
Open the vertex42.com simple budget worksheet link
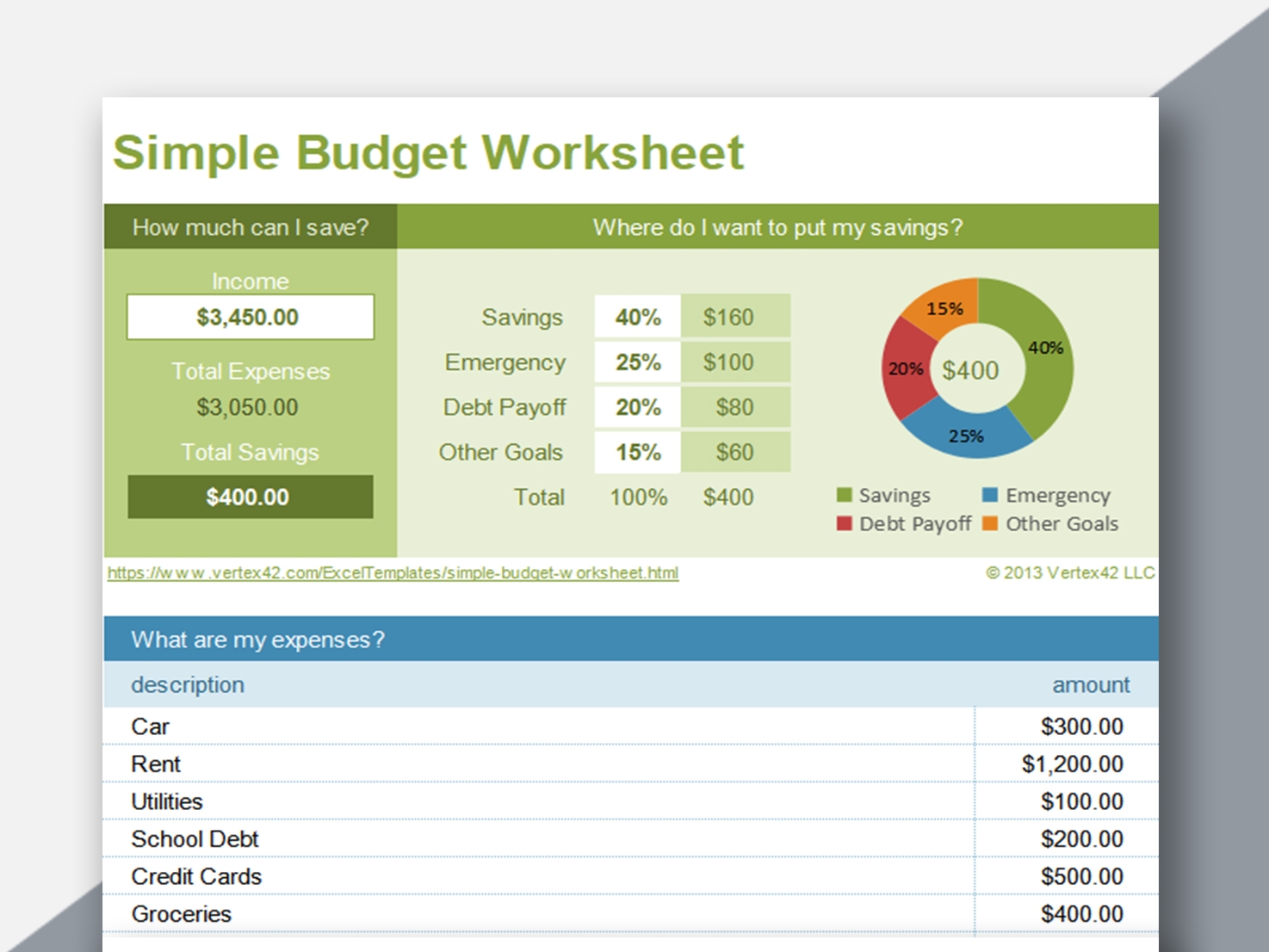(x=393, y=573)
